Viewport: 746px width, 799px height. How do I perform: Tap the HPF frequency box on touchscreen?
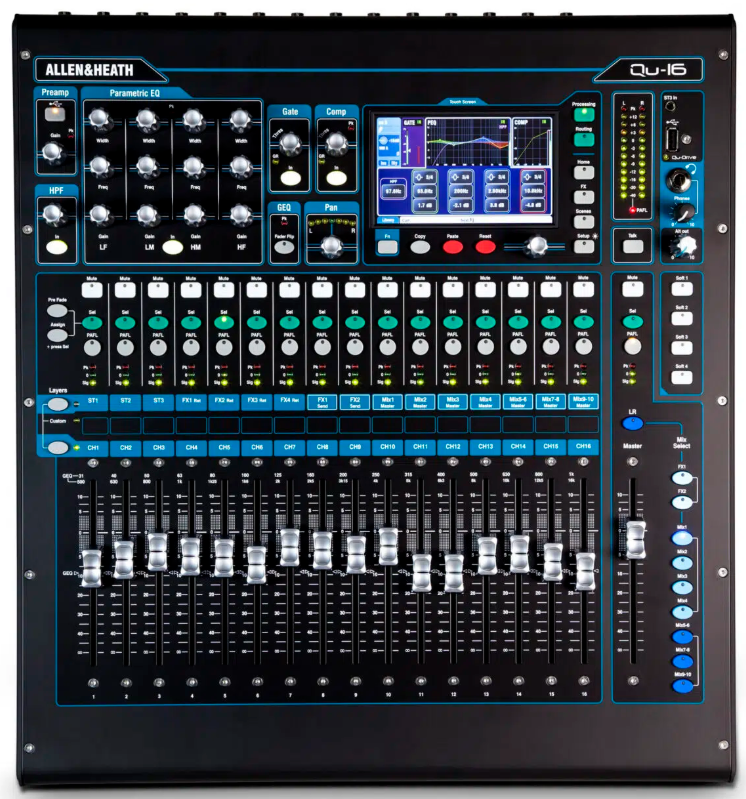[392, 191]
